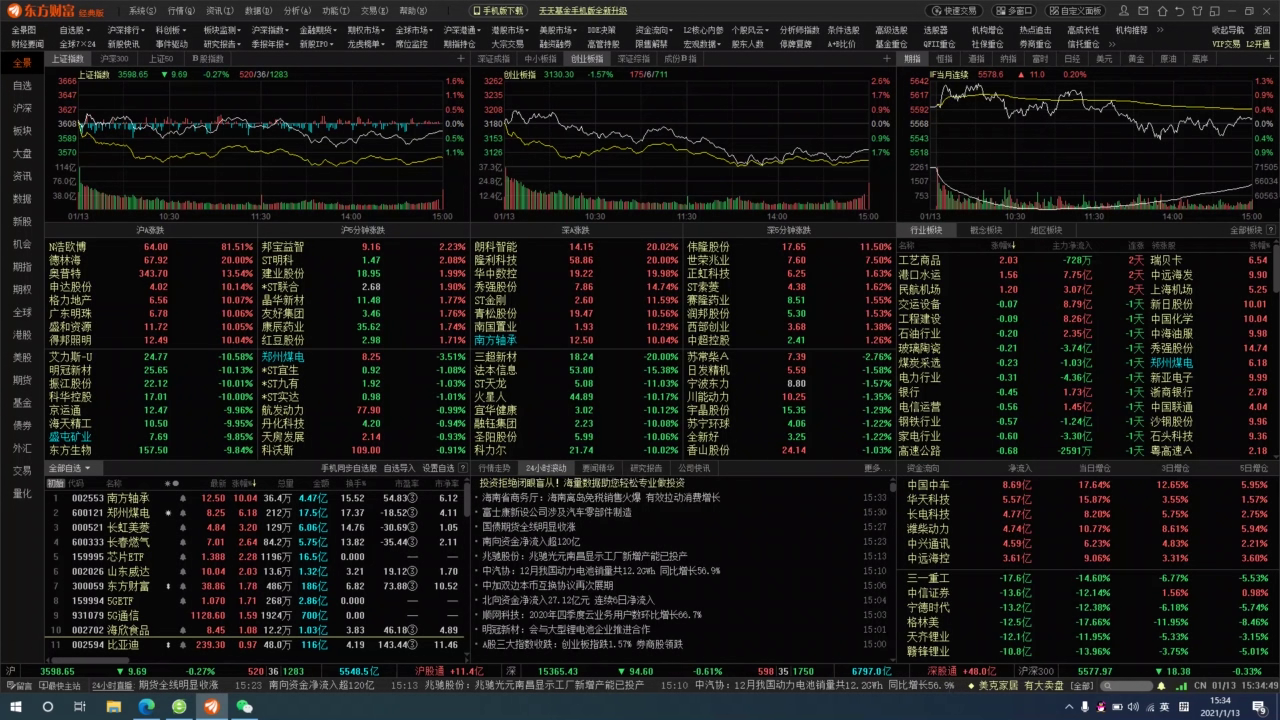Expand the 研究报告 dropdown
The width and height of the screenshot is (1280, 720).
(x=221, y=44)
